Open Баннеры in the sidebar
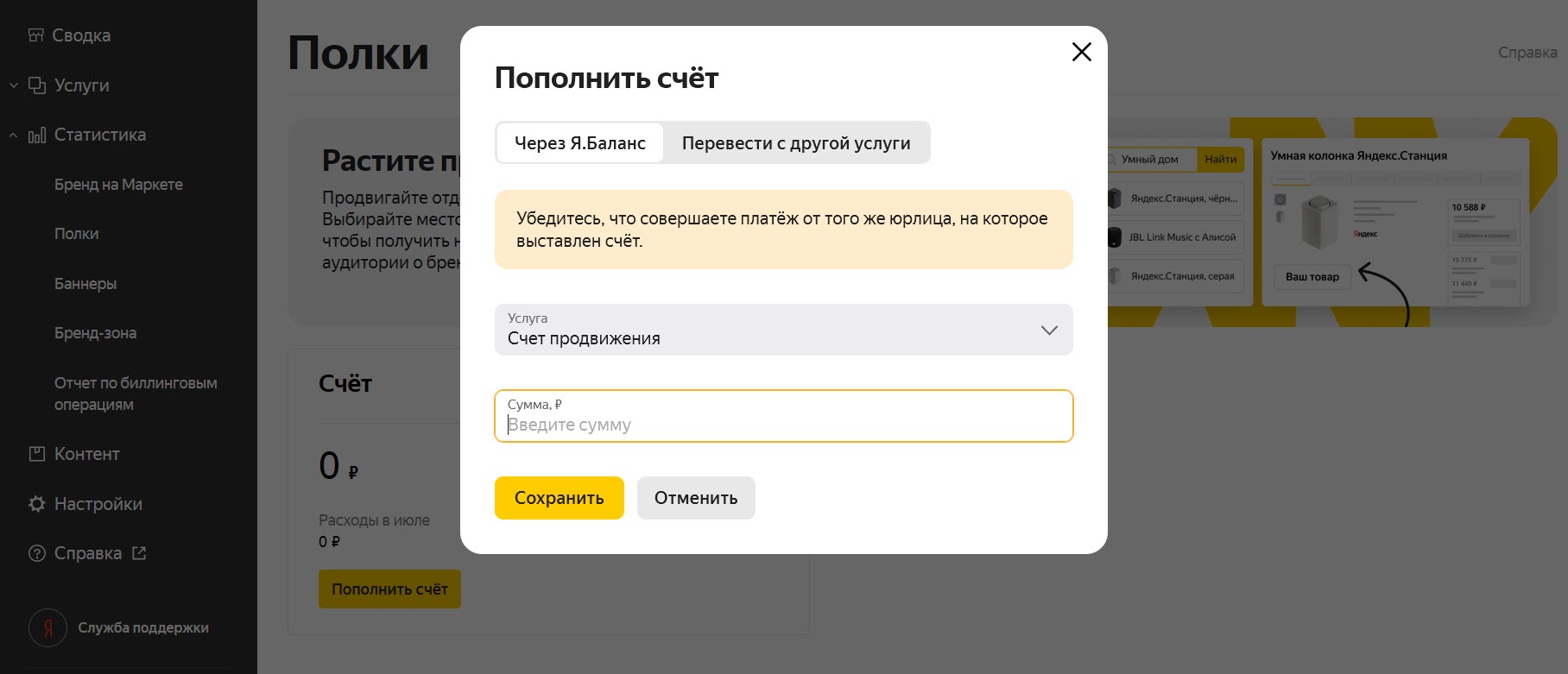The image size is (1568, 674). pyautogui.click(x=85, y=284)
